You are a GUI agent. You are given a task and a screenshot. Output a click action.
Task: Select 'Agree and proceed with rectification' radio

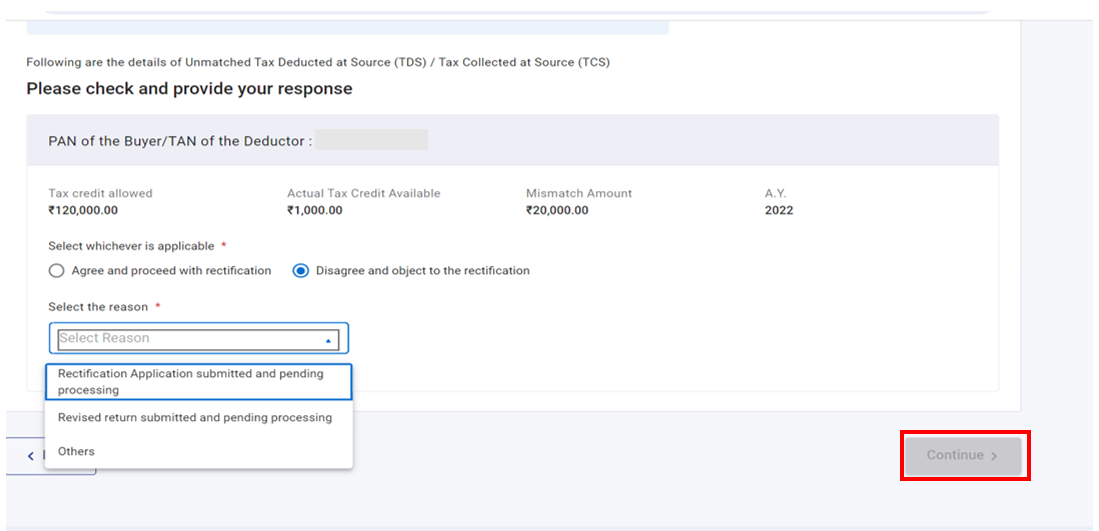(x=57, y=271)
